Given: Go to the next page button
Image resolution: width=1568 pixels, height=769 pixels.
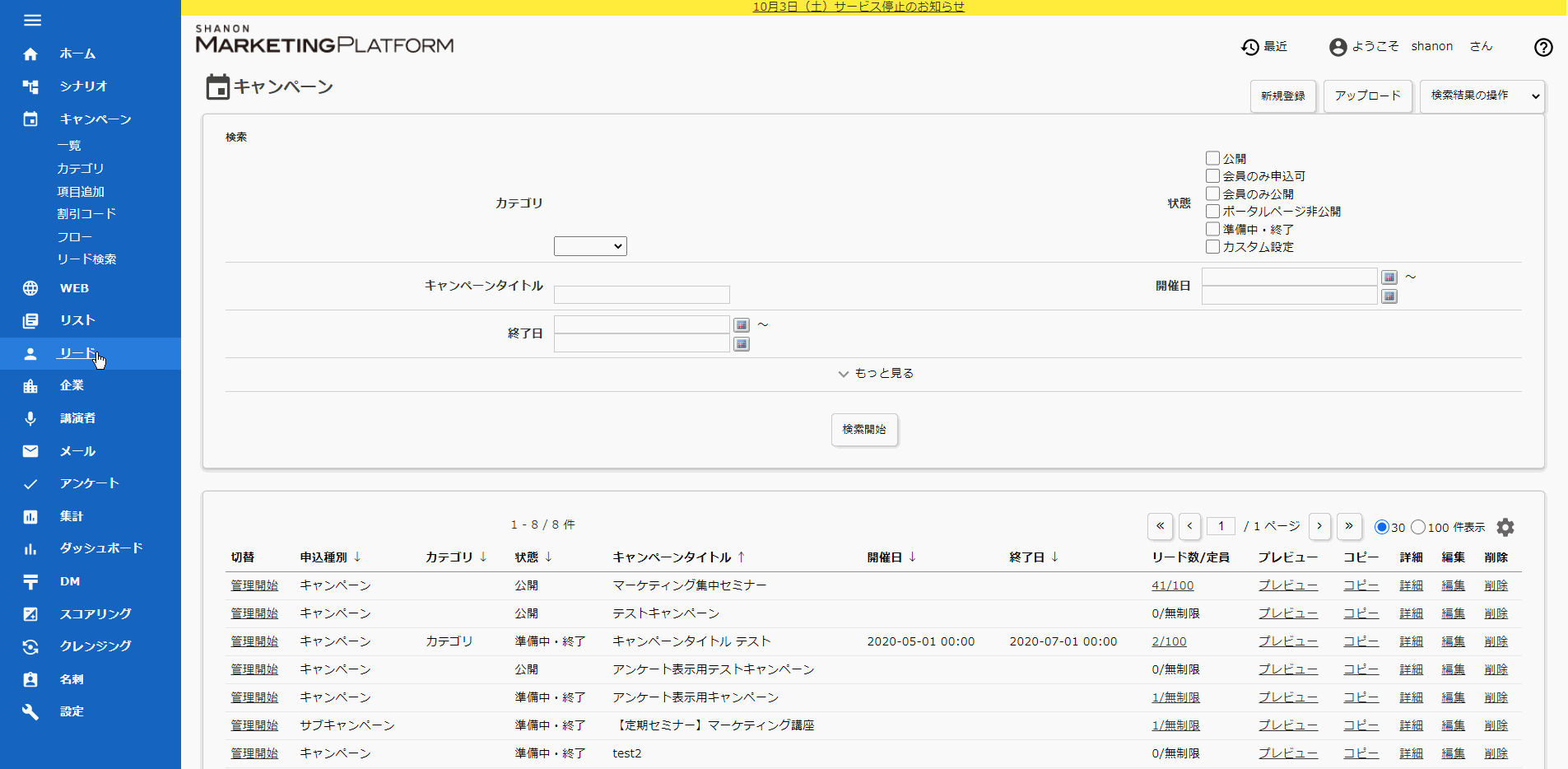Looking at the screenshot, I should tap(1319, 526).
